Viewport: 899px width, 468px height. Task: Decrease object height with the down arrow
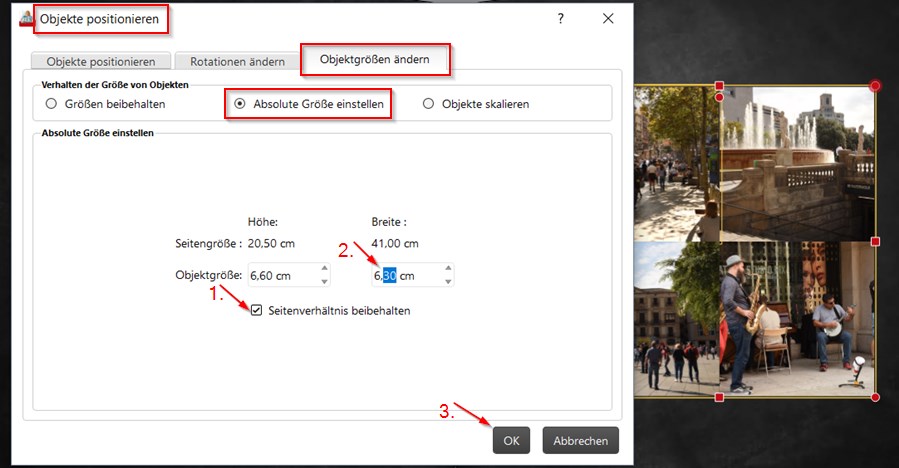pyautogui.click(x=324, y=281)
